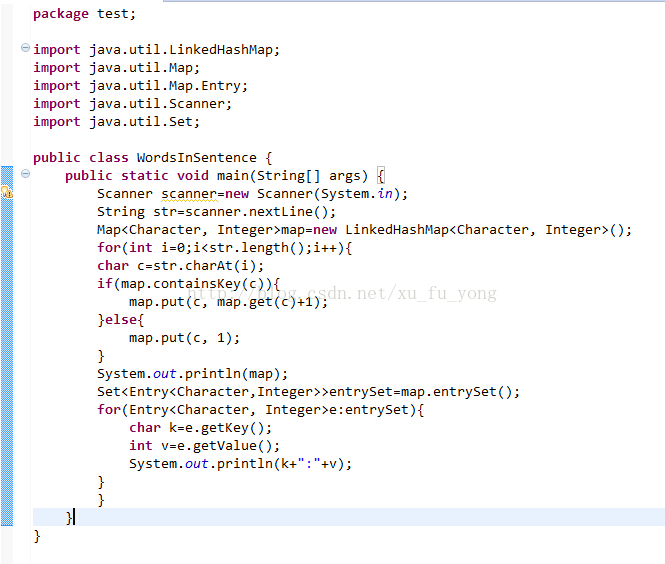This screenshot has width=665, height=564.
Task: Click the if(map.containsKey(c)) line
Action: point(188,284)
